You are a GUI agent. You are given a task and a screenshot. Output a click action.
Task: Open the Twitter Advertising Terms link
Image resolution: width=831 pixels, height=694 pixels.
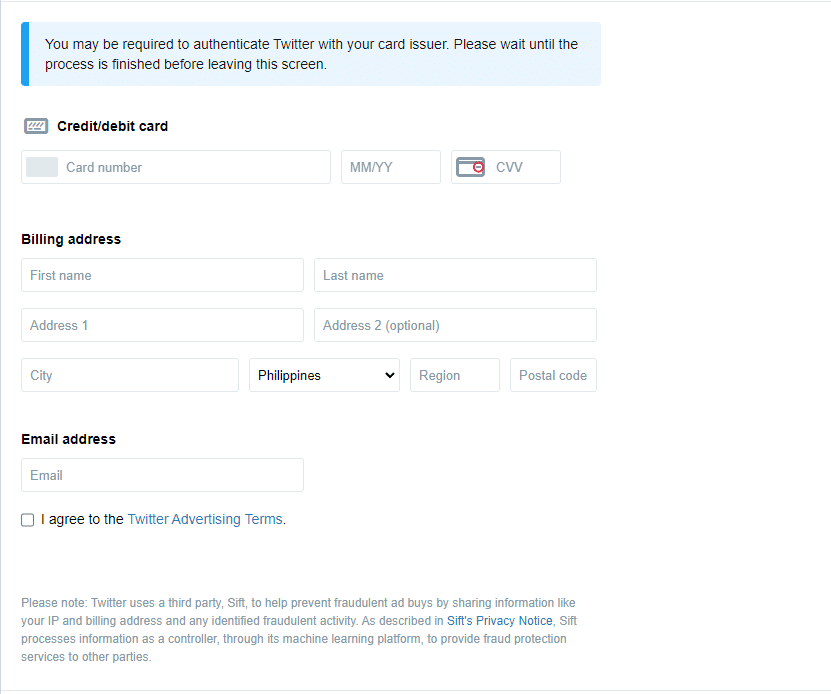coord(205,519)
